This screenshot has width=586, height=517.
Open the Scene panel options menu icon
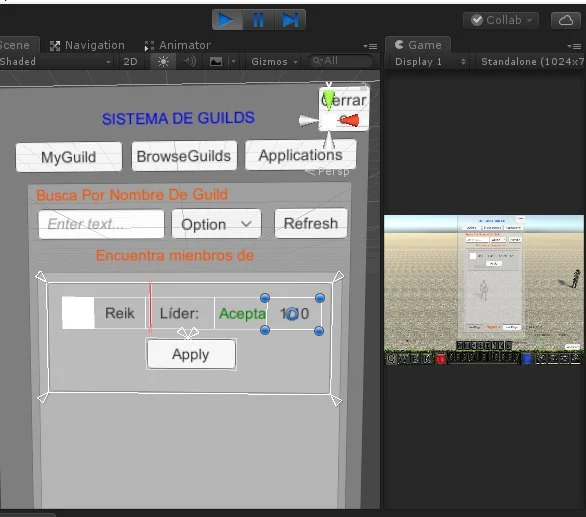click(x=370, y=46)
